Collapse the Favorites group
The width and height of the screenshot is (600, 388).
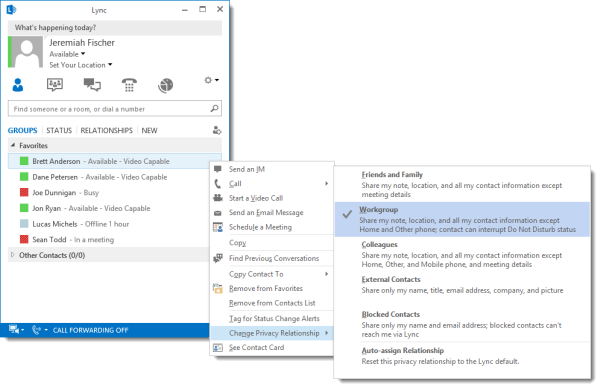[x=13, y=145]
